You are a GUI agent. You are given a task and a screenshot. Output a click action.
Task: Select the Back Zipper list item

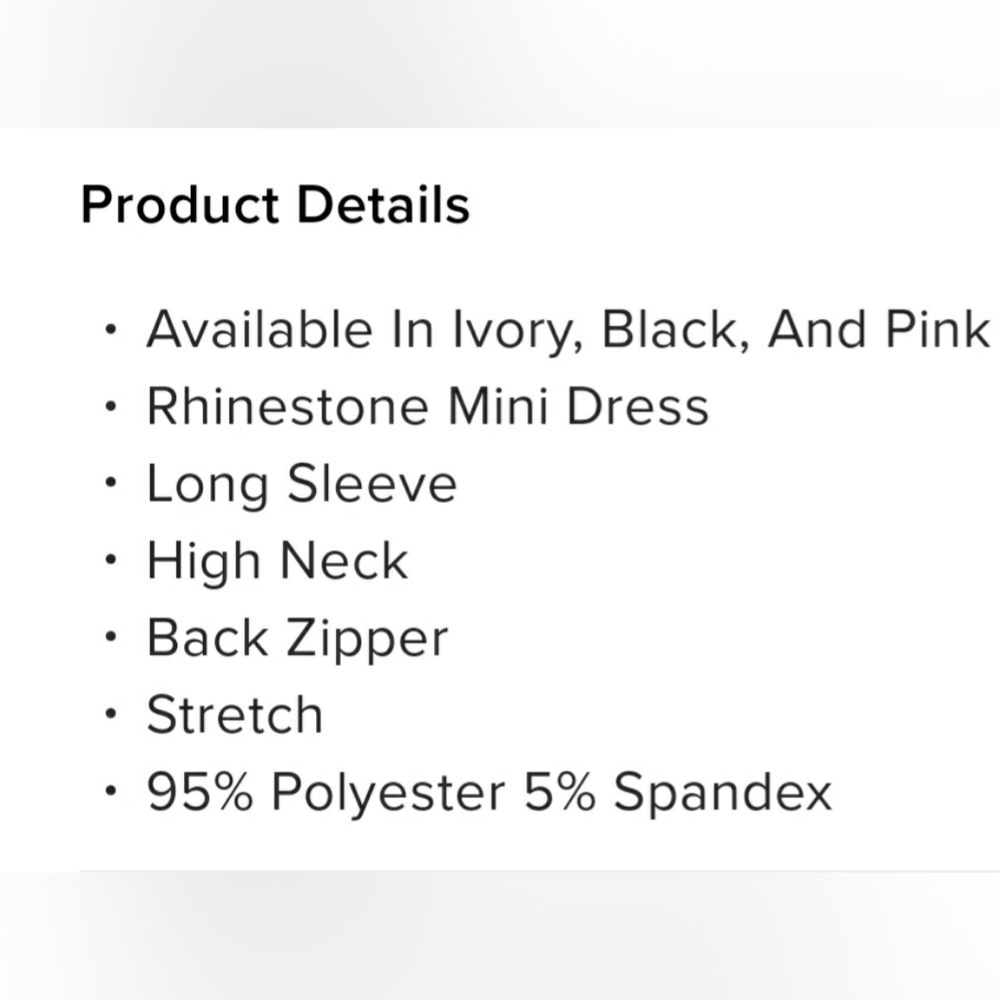[x=297, y=638]
